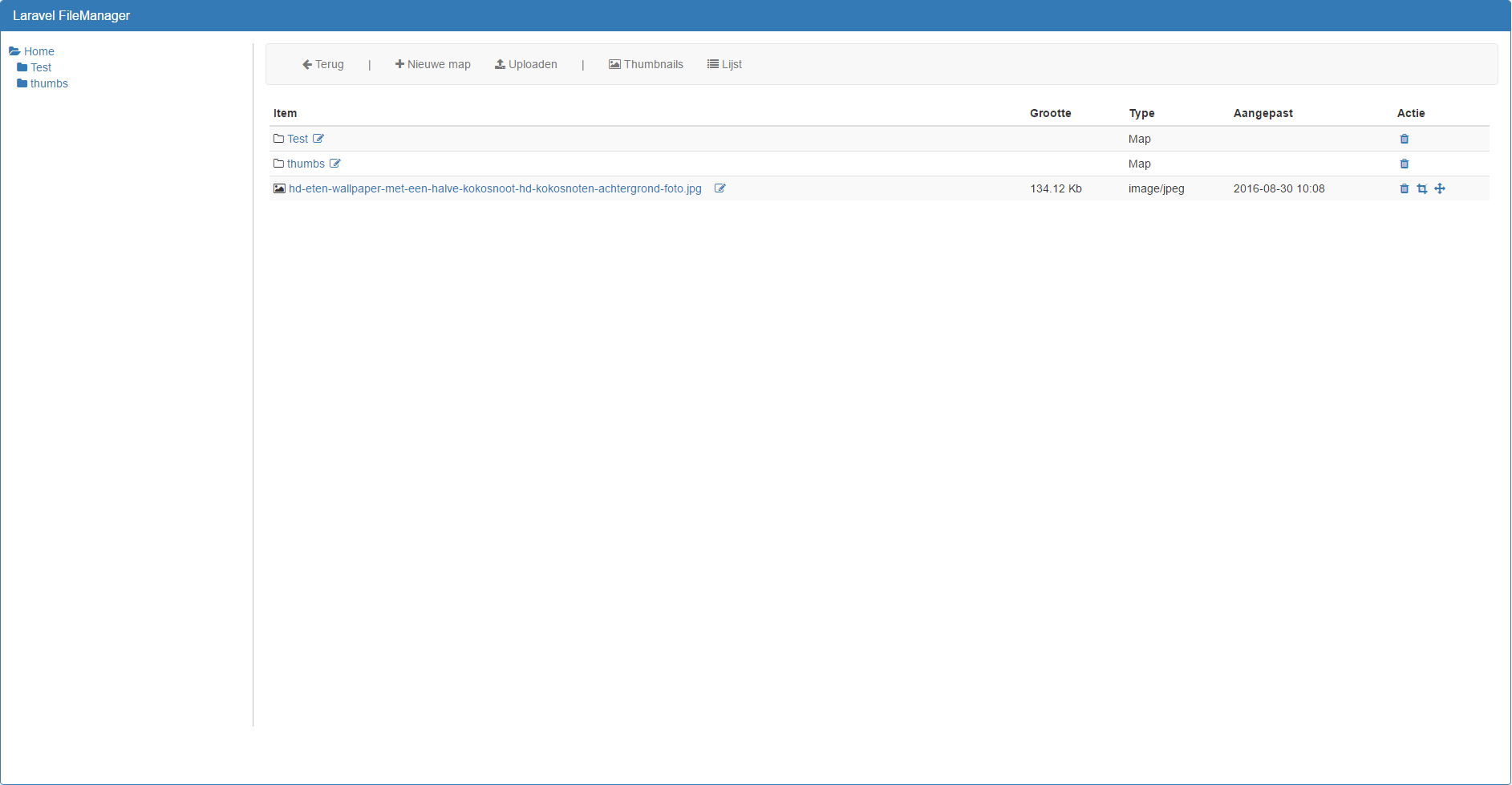The height and width of the screenshot is (785, 1512).
Task: Click the Item column header
Action: [x=285, y=113]
